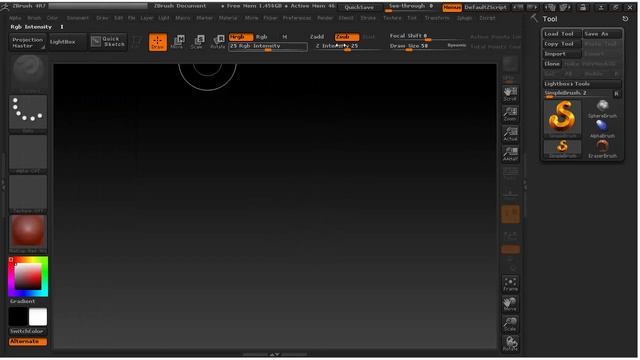Open the Texture Off thumbnail
The width and height of the screenshot is (640, 360).
[x=28, y=193]
